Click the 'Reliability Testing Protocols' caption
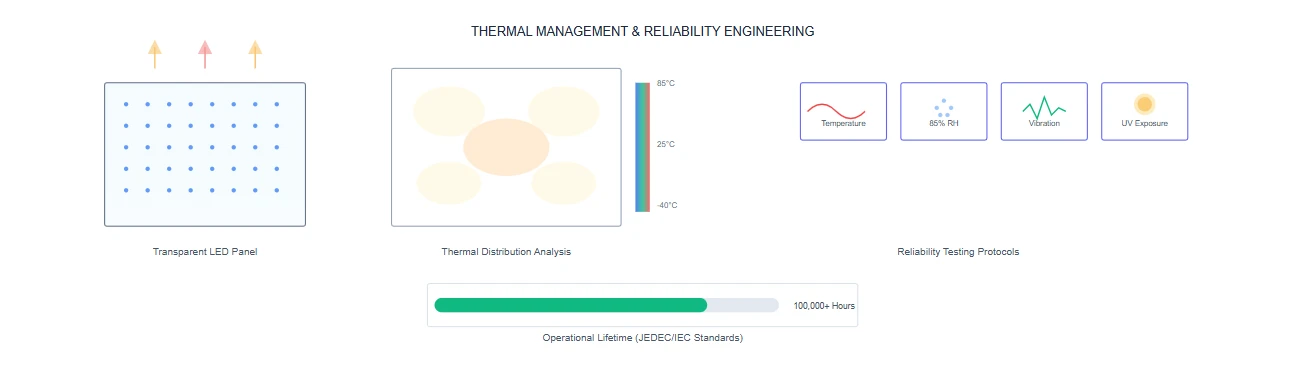Viewport: 1297px width, 370px height. (958, 252)
